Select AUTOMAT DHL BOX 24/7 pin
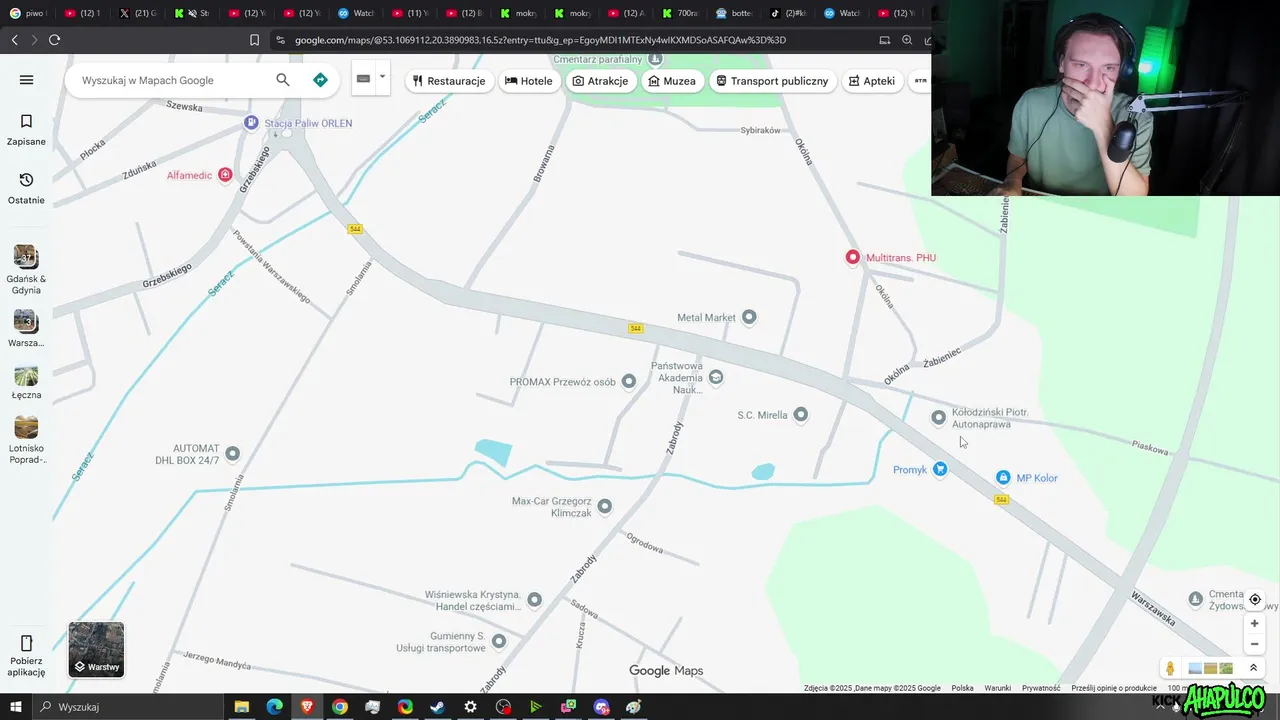1280x720 pixels. point(233,453)
